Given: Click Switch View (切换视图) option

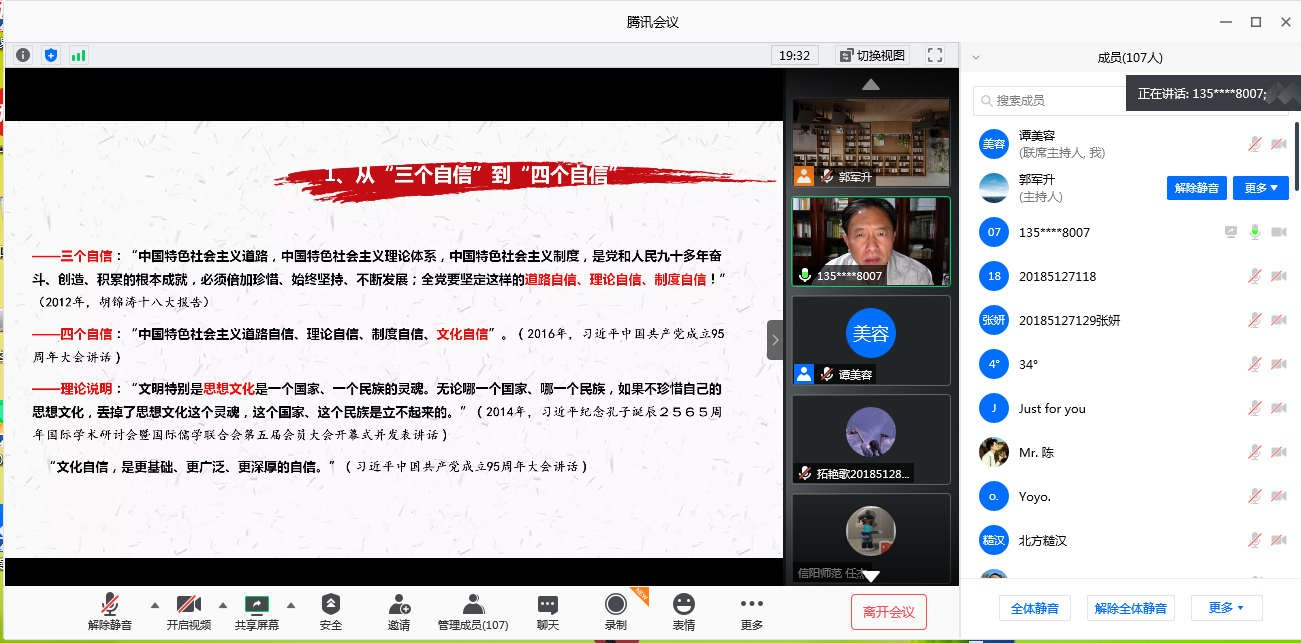Looking at the screenshot, I should (x=871, y=55).
